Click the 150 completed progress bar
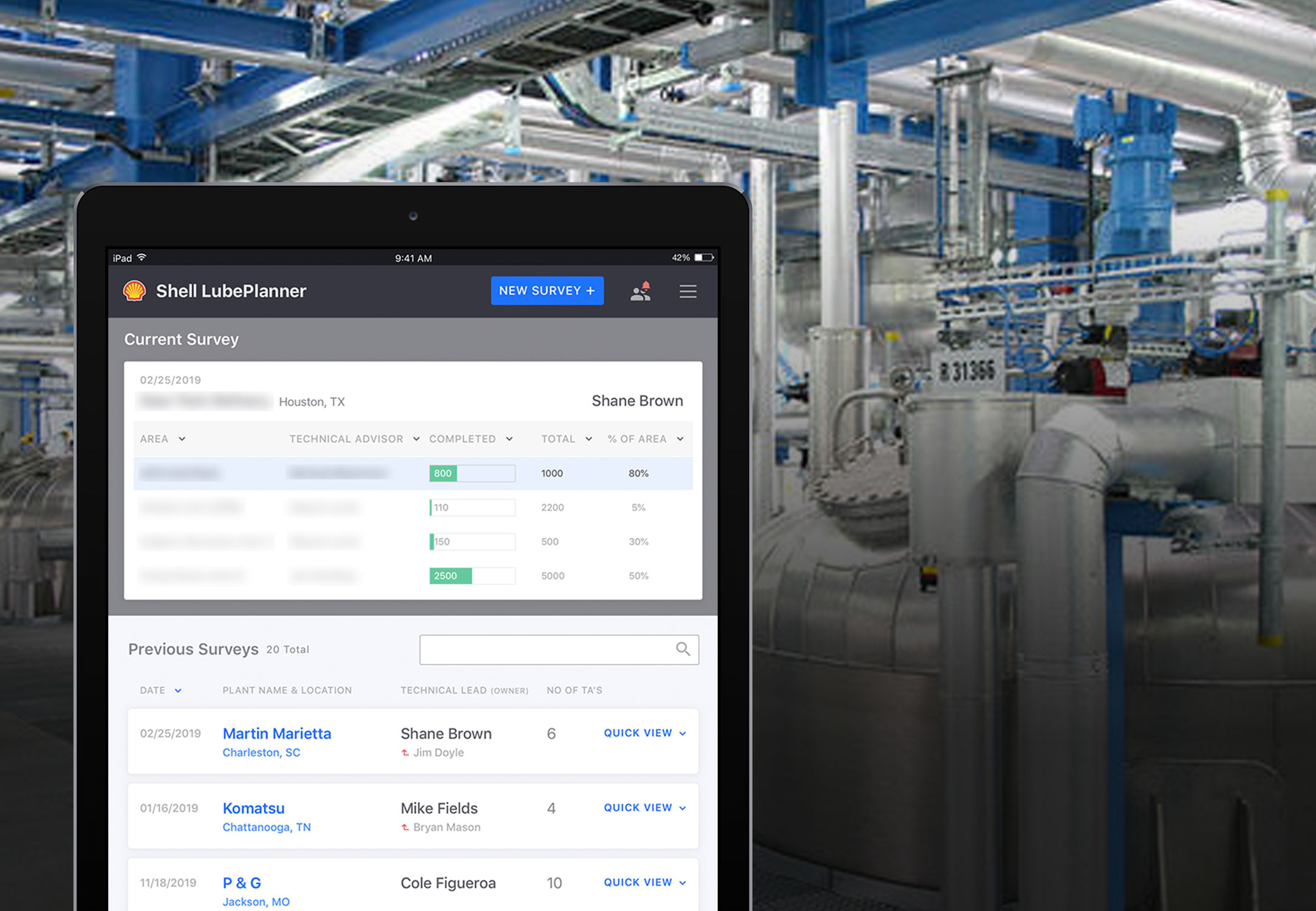This screenshot has width=1316, height=911. click(472, 541)
